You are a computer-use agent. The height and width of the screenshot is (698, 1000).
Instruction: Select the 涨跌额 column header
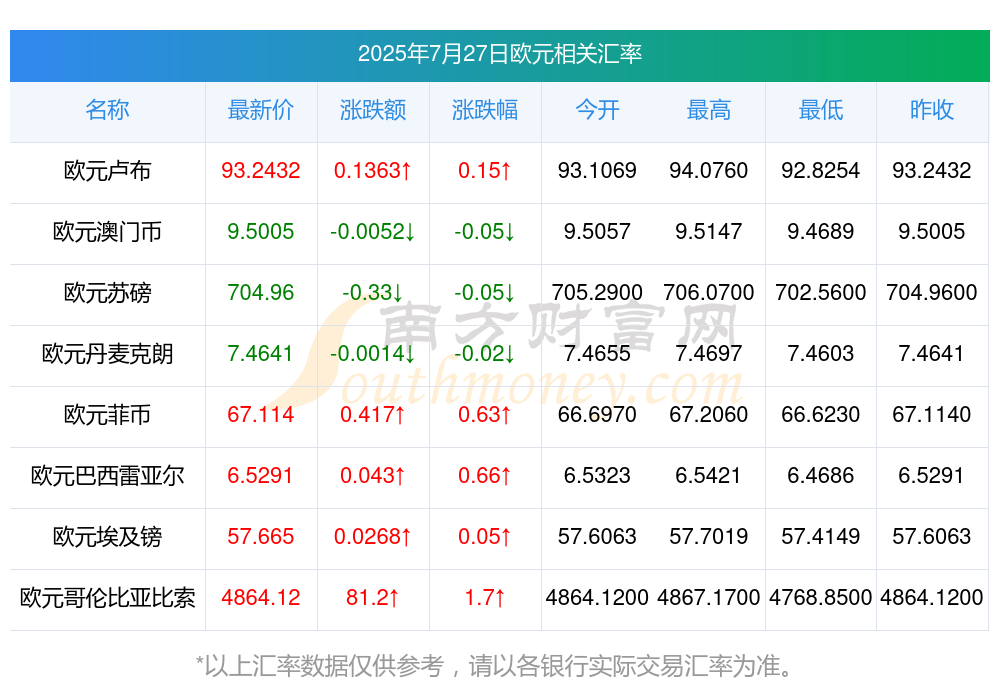point(372,110)
